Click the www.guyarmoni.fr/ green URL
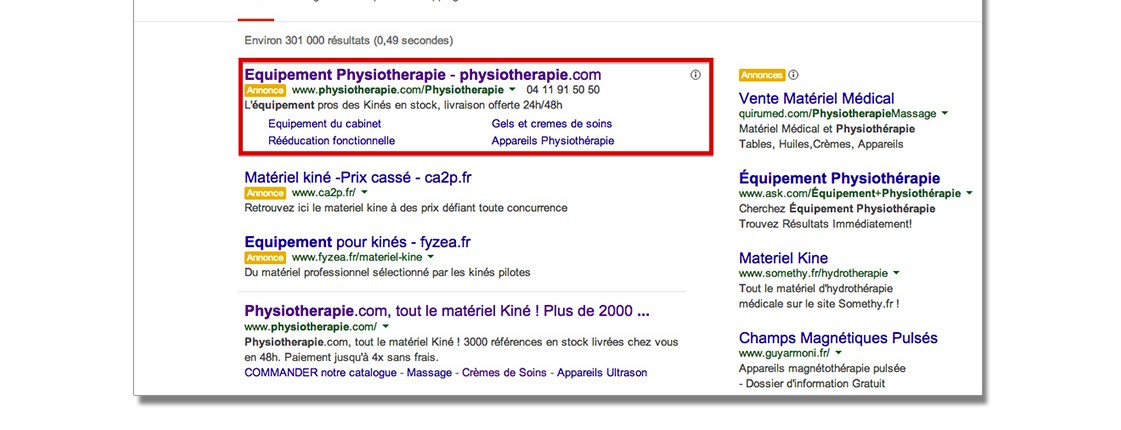1121x430 pixels. (x=784, y=353)
